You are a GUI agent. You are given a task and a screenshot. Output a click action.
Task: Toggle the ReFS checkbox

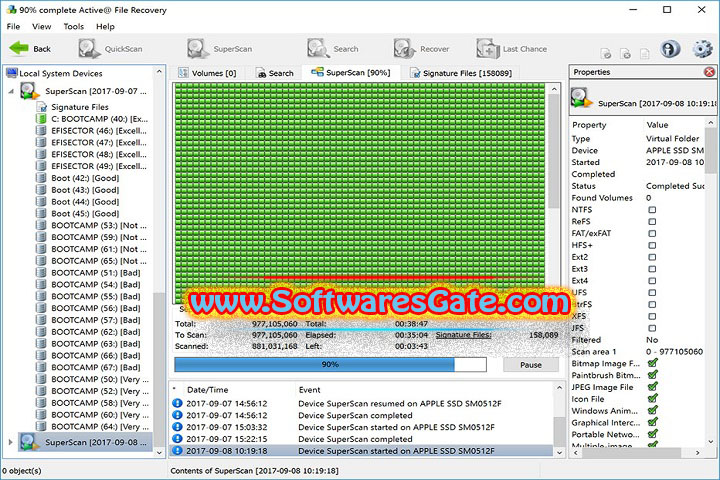(652, 221)
